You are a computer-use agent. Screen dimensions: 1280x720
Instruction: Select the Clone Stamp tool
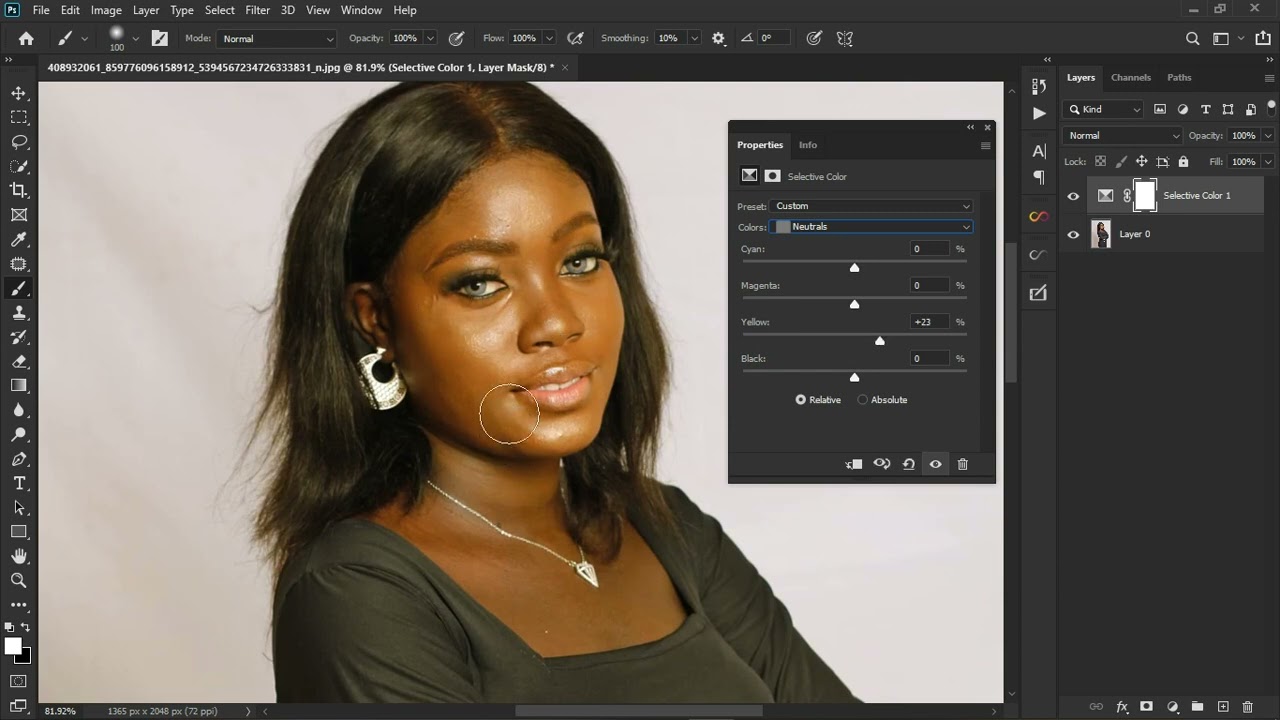point(19,312)
